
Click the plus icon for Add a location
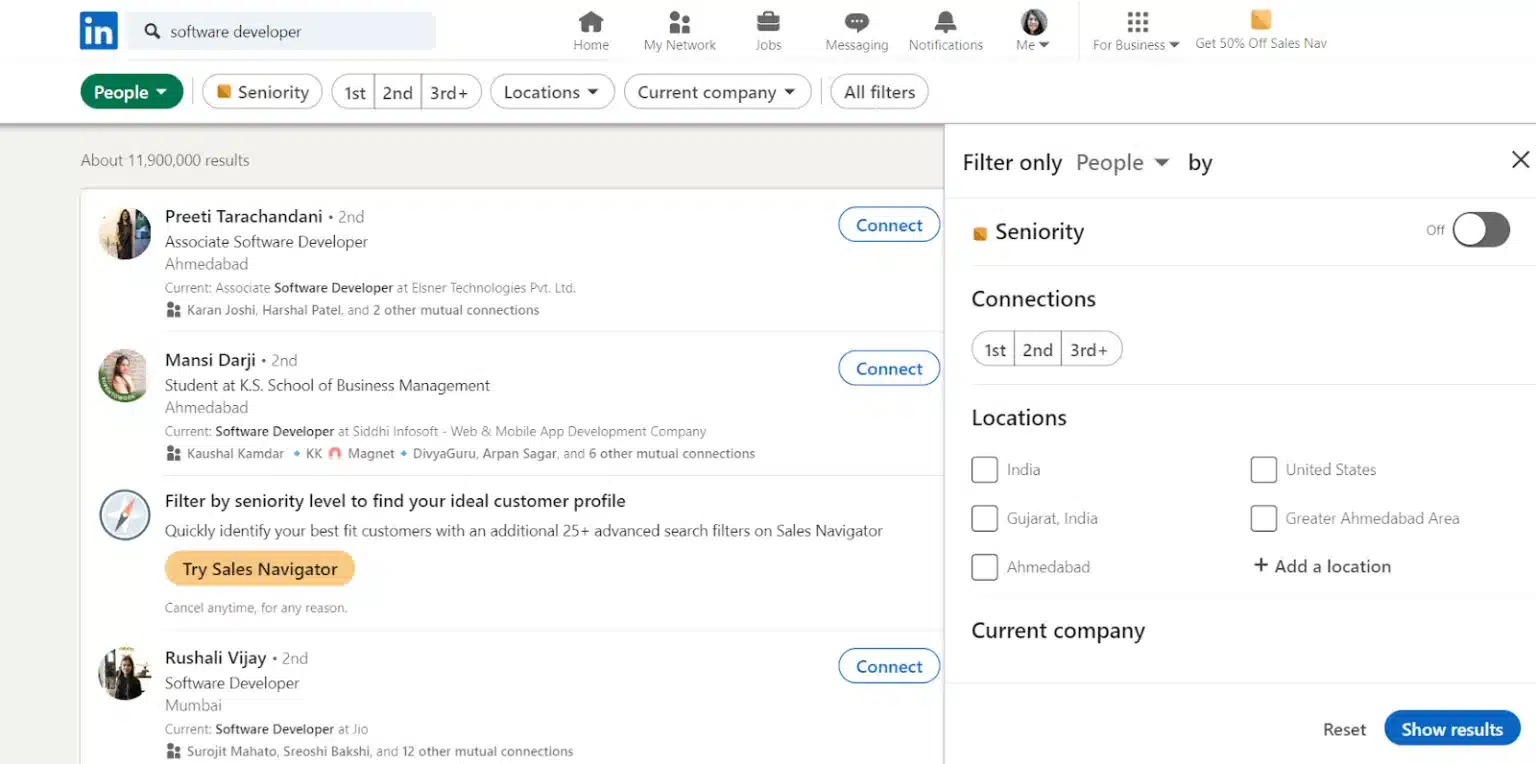[x=1261, y=566]
